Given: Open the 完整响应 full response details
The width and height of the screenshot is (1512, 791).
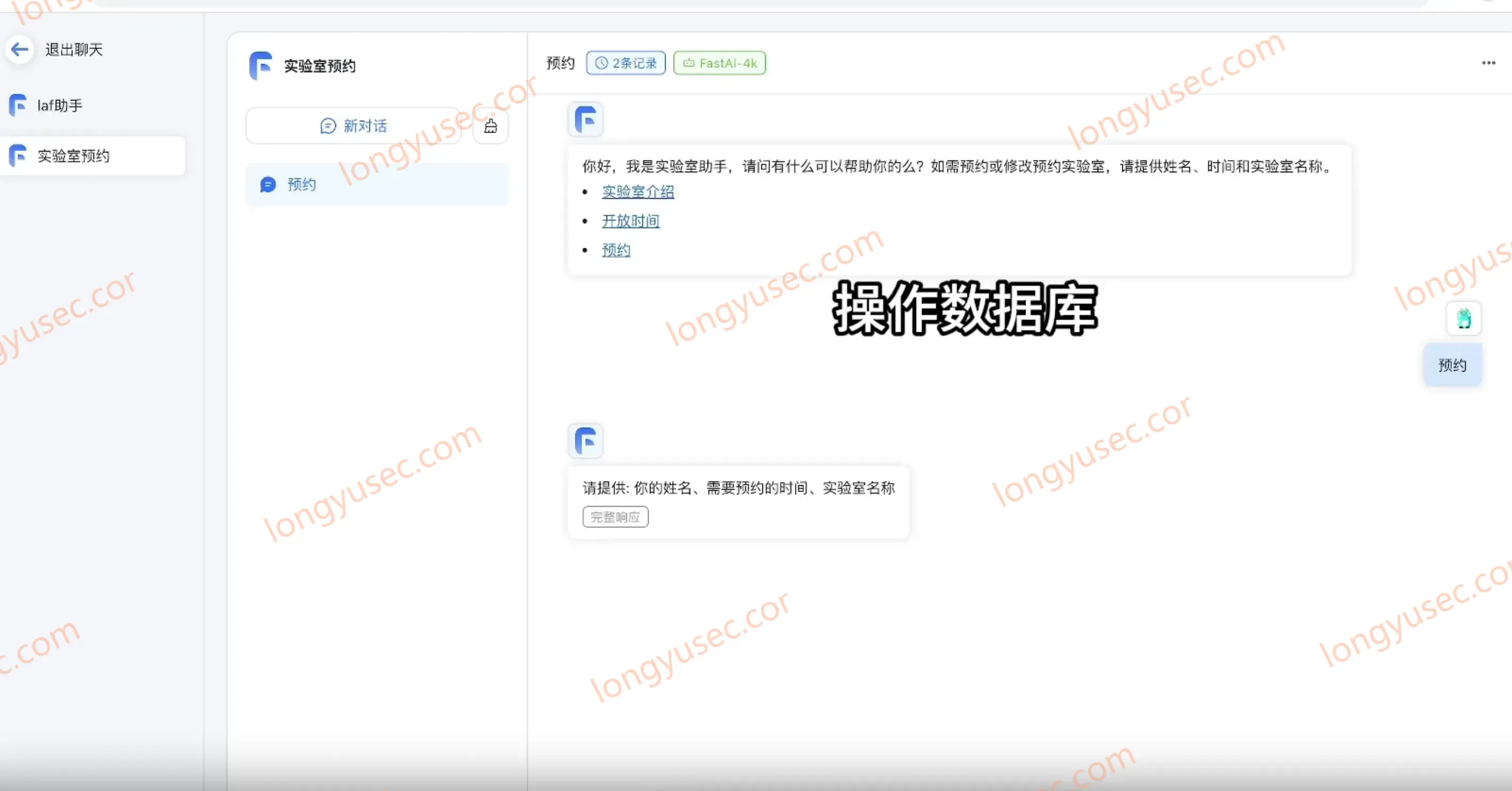Looking at the screenshot, I should (x=615, y=517).
